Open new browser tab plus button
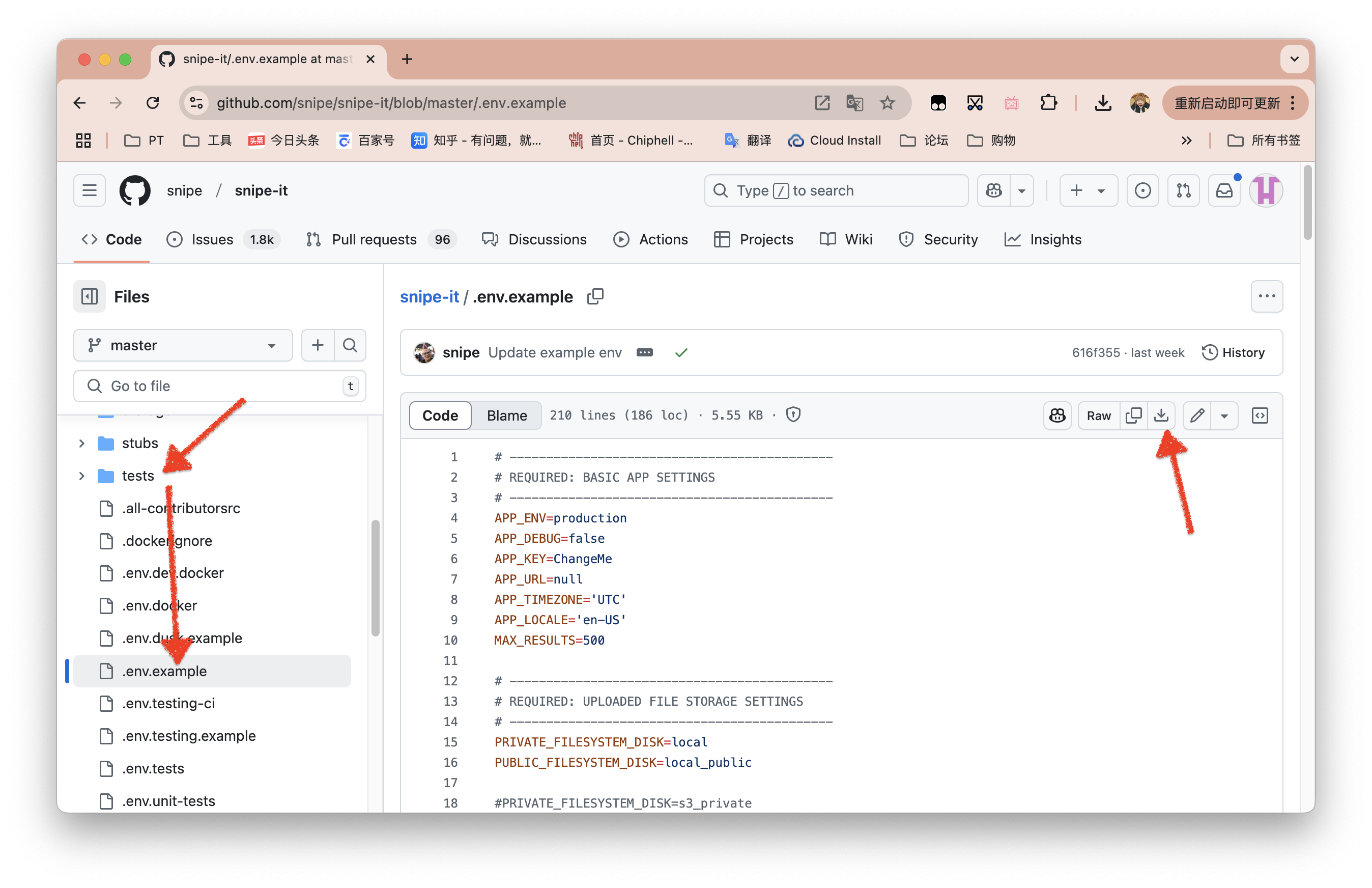Image resolution: width=1372 pixels, height=888 pixels. click(407, 59)
